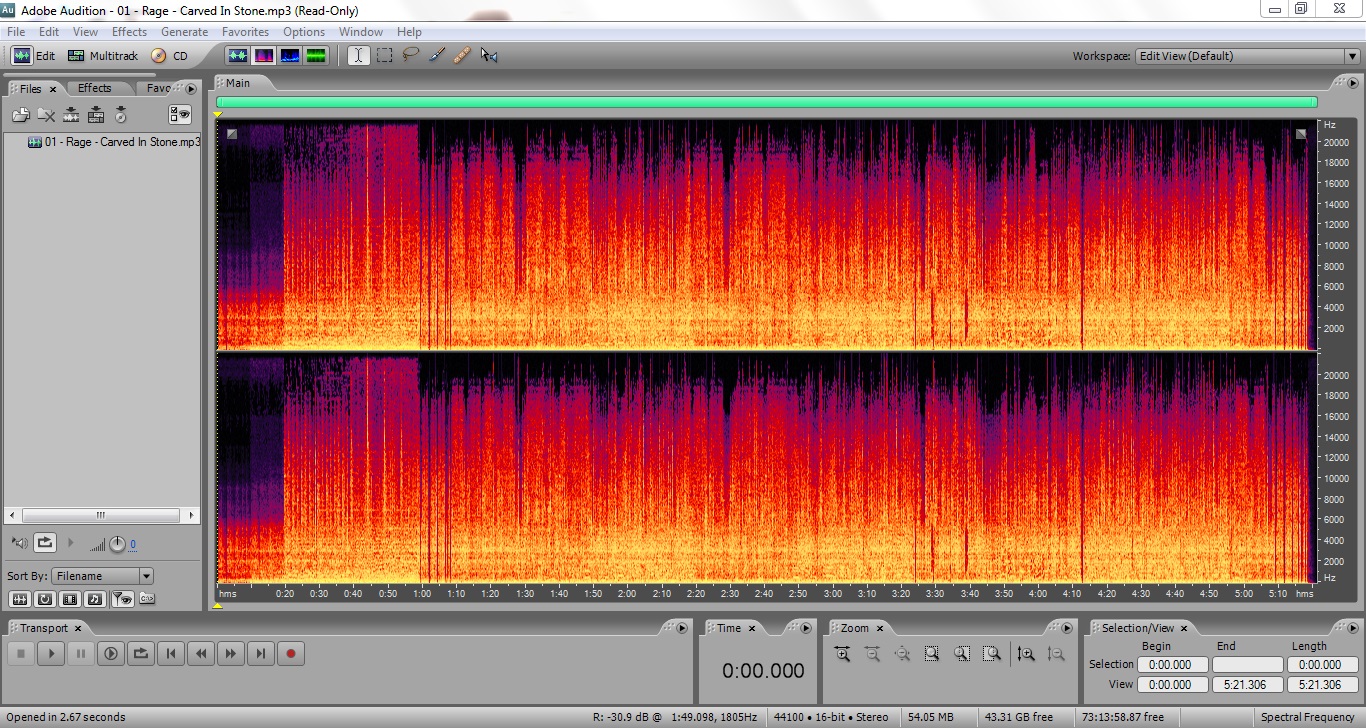Screen dimensions: 1366x728
Task: Toggle loop play in Files panel
Action: pos(45,543)
